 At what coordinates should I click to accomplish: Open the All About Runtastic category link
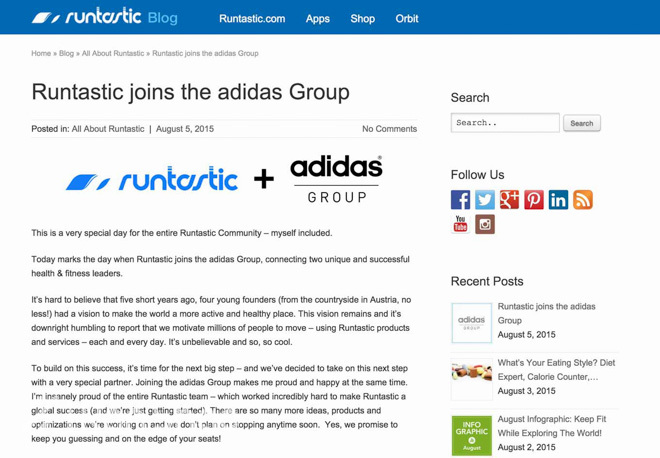tap(108, 129)
